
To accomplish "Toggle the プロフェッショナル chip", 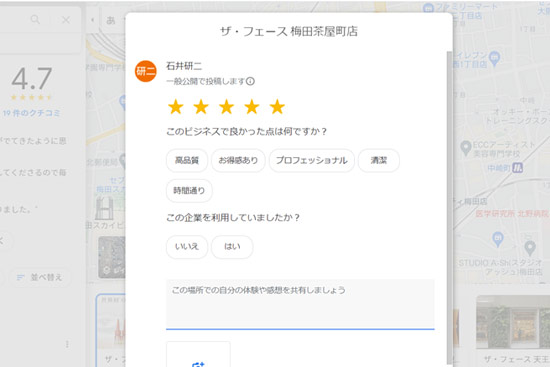I will pos(312,160).
